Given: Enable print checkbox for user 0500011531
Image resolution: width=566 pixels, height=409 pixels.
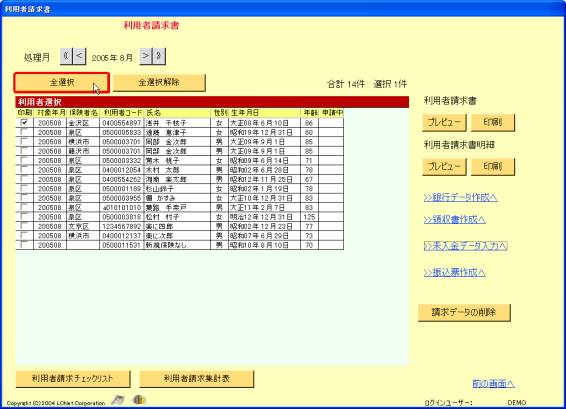Looking at the screenshot, I should coord(24,245).
